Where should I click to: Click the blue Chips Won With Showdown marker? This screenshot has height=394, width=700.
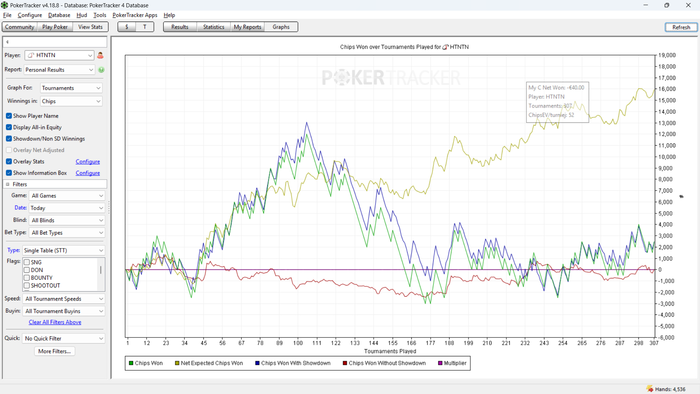[x=257, y=363]
